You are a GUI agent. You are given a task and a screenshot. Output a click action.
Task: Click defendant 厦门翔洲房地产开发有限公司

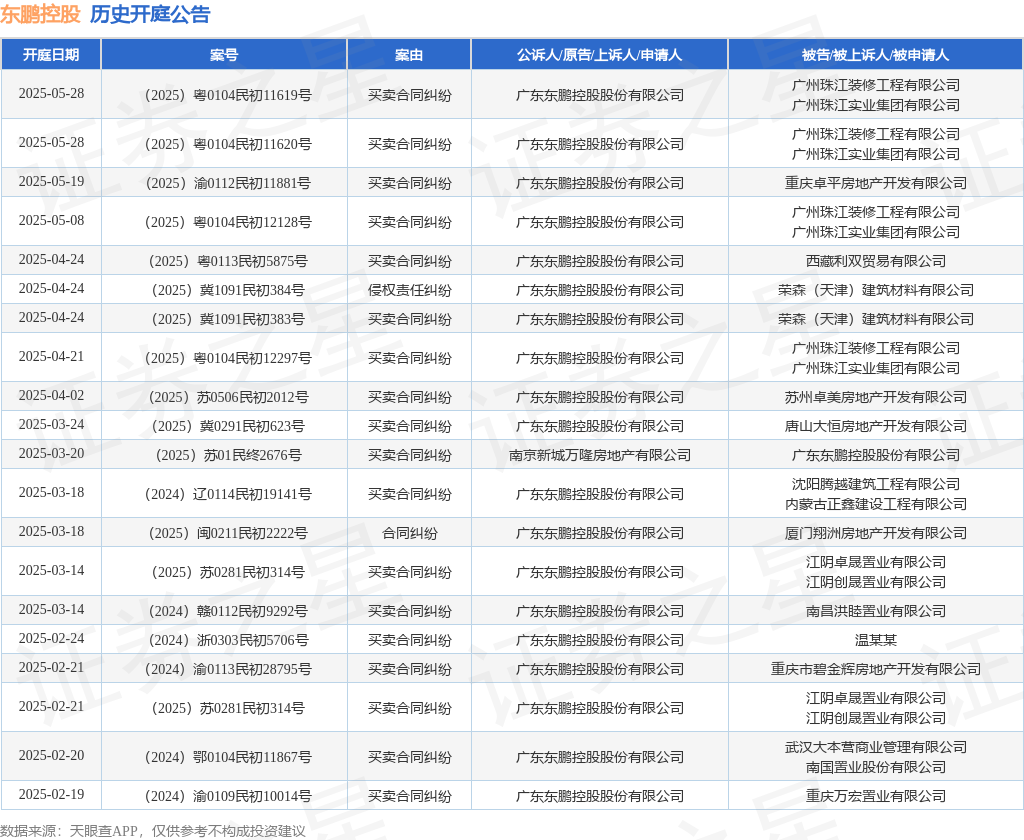pos(875,533)
